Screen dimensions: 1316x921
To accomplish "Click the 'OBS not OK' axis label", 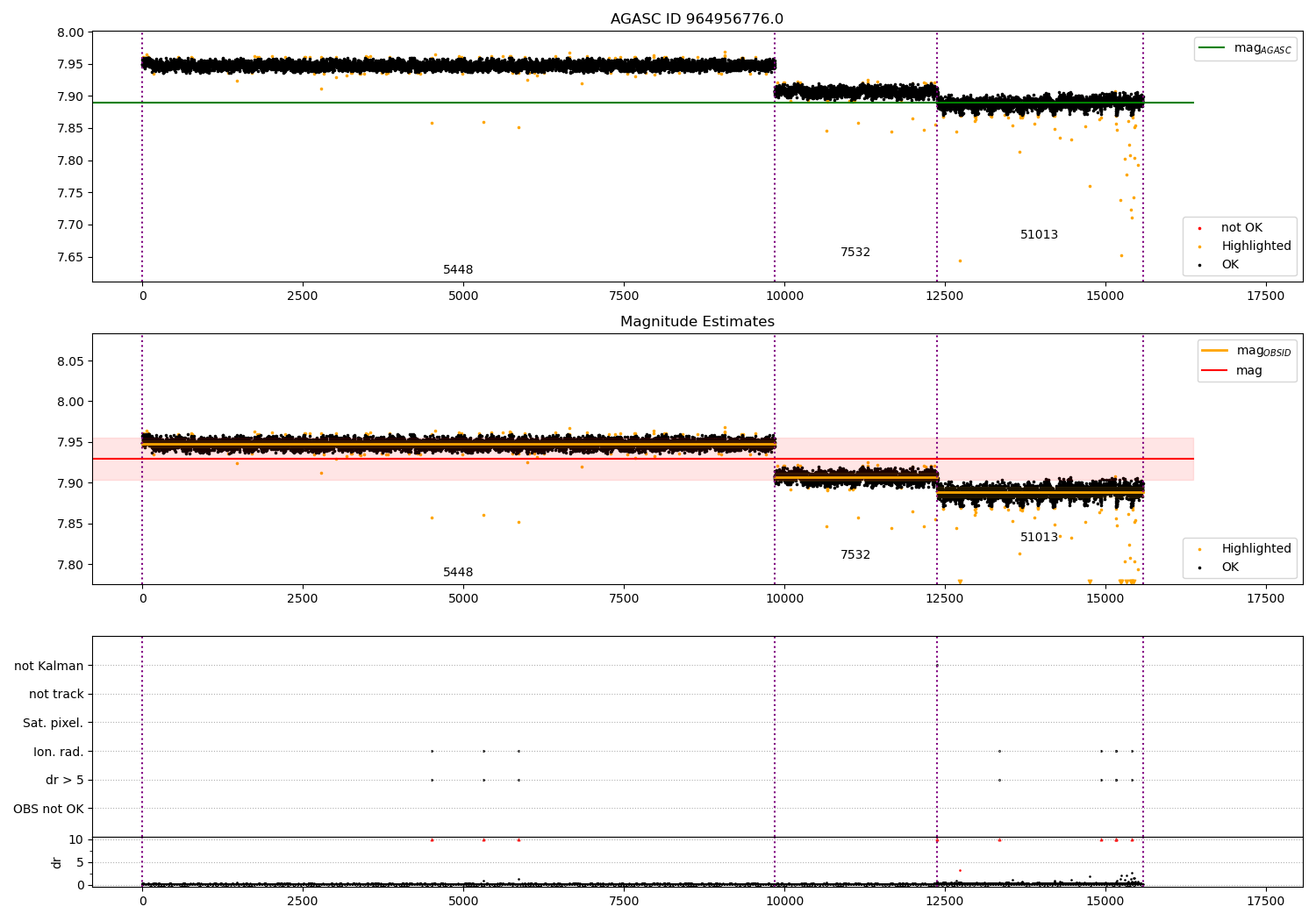I will [48, 809].
